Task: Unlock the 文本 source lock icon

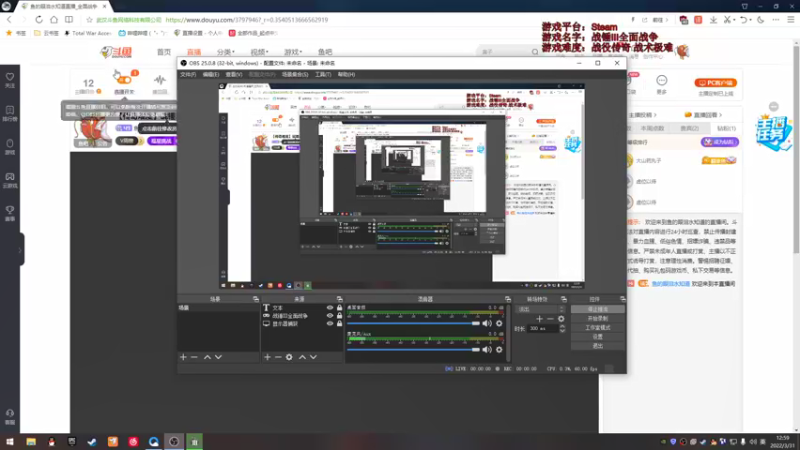Action: point(339,308)
